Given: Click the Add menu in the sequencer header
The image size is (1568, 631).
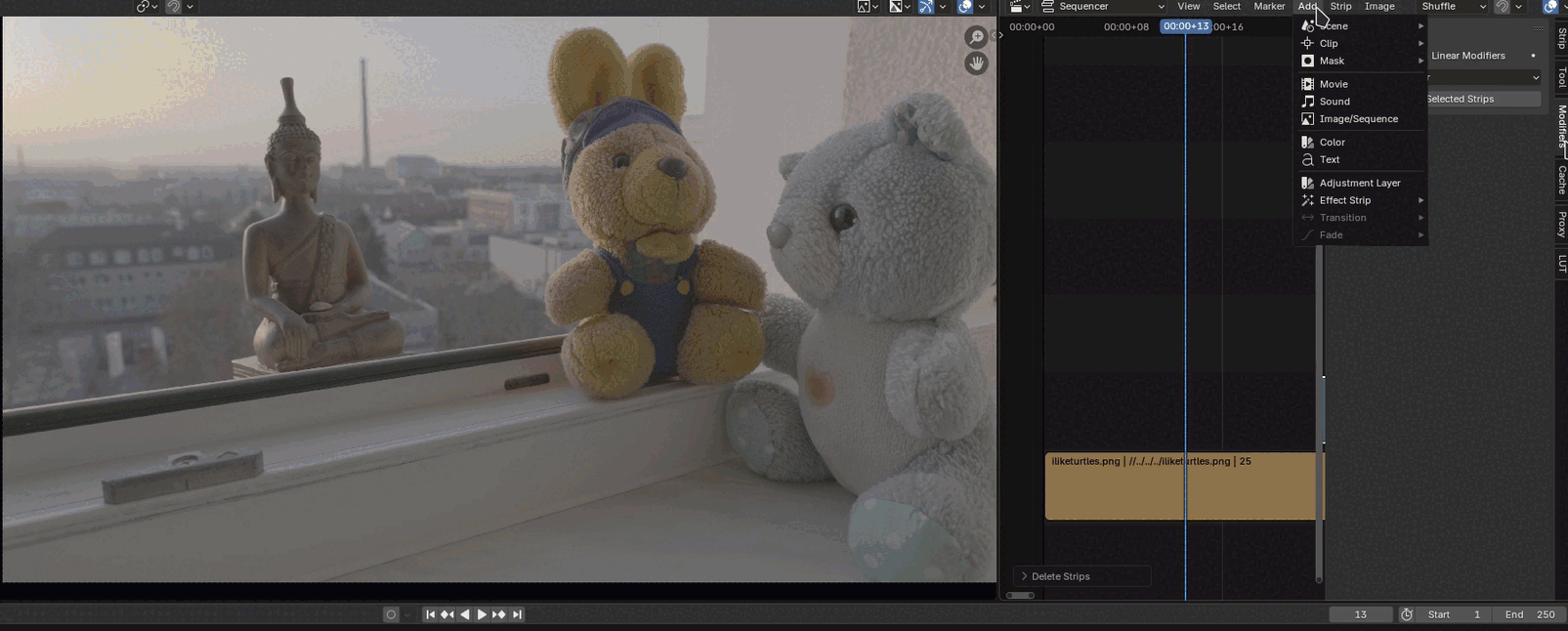Looking at the screenshot, I should click(x=1307, y=7).
